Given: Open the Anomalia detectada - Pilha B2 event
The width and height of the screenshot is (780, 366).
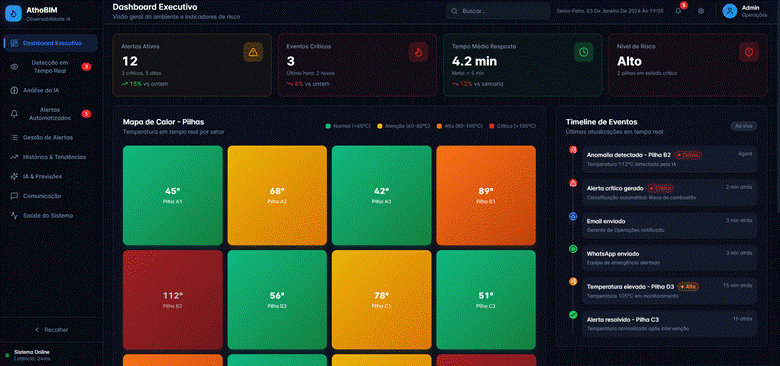Looking at the screenshot, I should pyautogui.click(x=670, y=159).
